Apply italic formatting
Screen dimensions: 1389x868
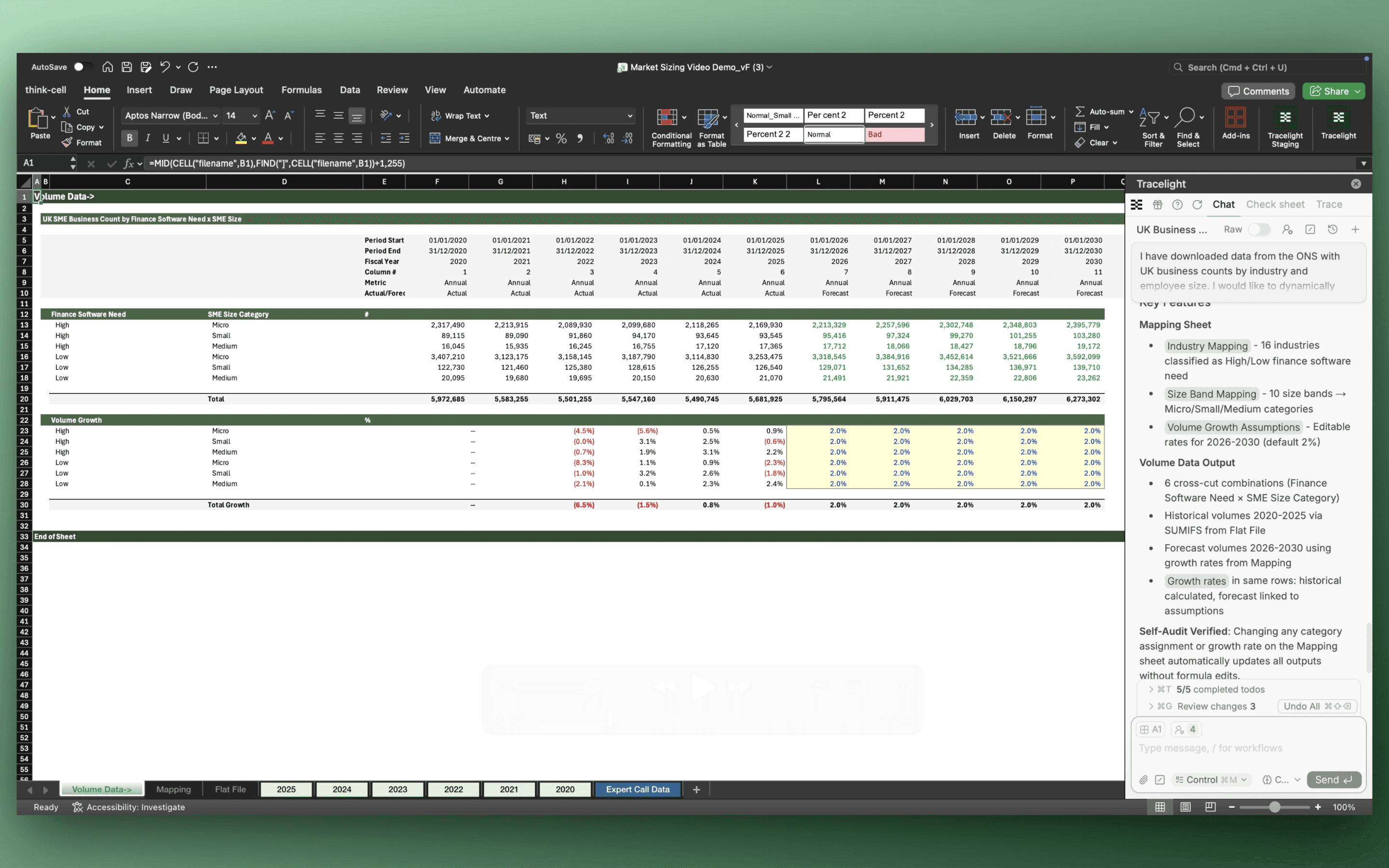148,138
